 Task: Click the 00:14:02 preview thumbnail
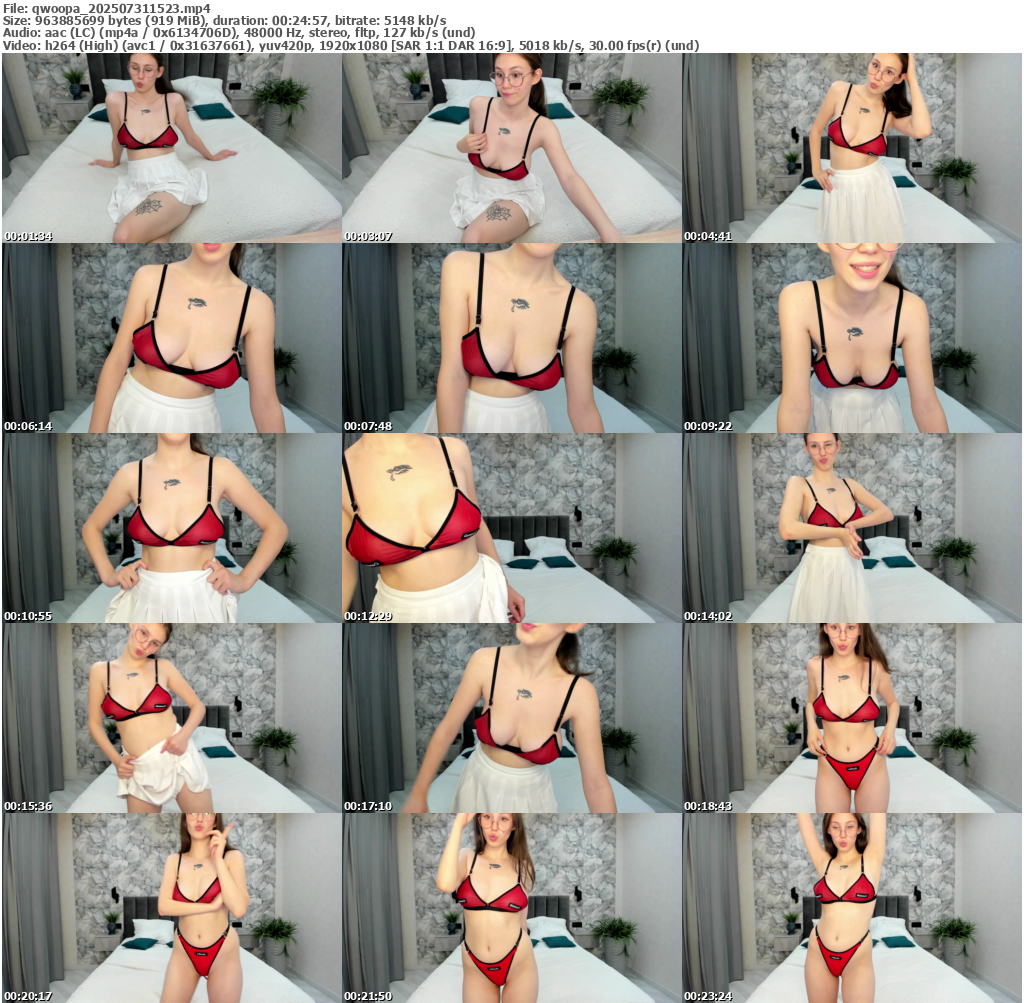click(x=852, y=528)
